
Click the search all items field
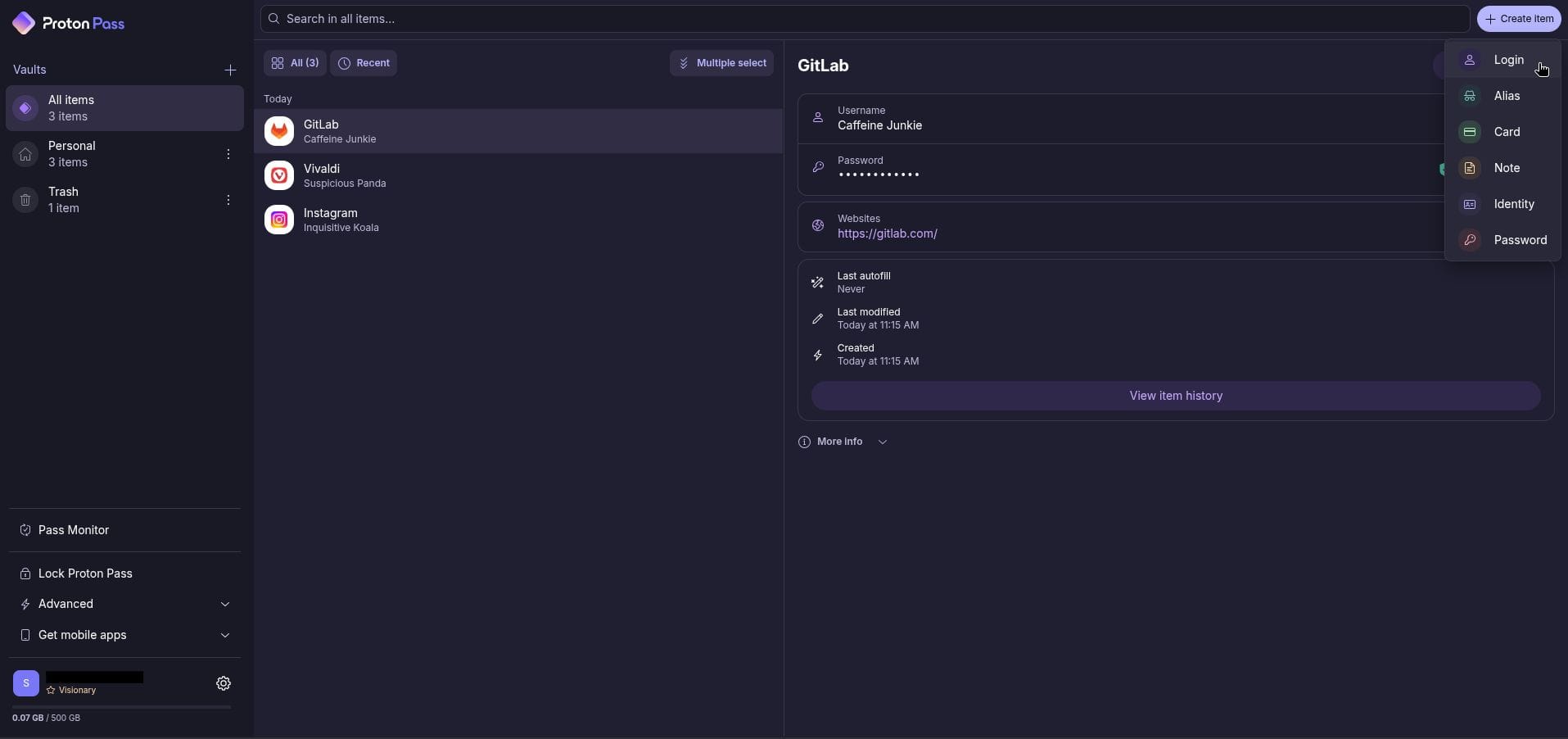tap(864, 19)
